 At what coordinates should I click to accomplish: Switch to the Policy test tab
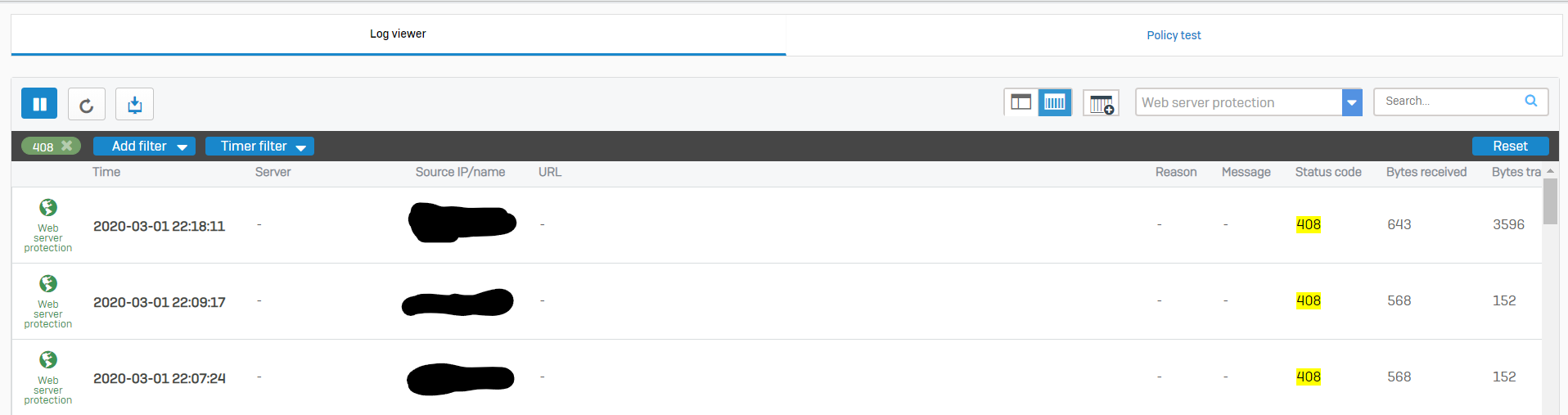[1174, 35]
